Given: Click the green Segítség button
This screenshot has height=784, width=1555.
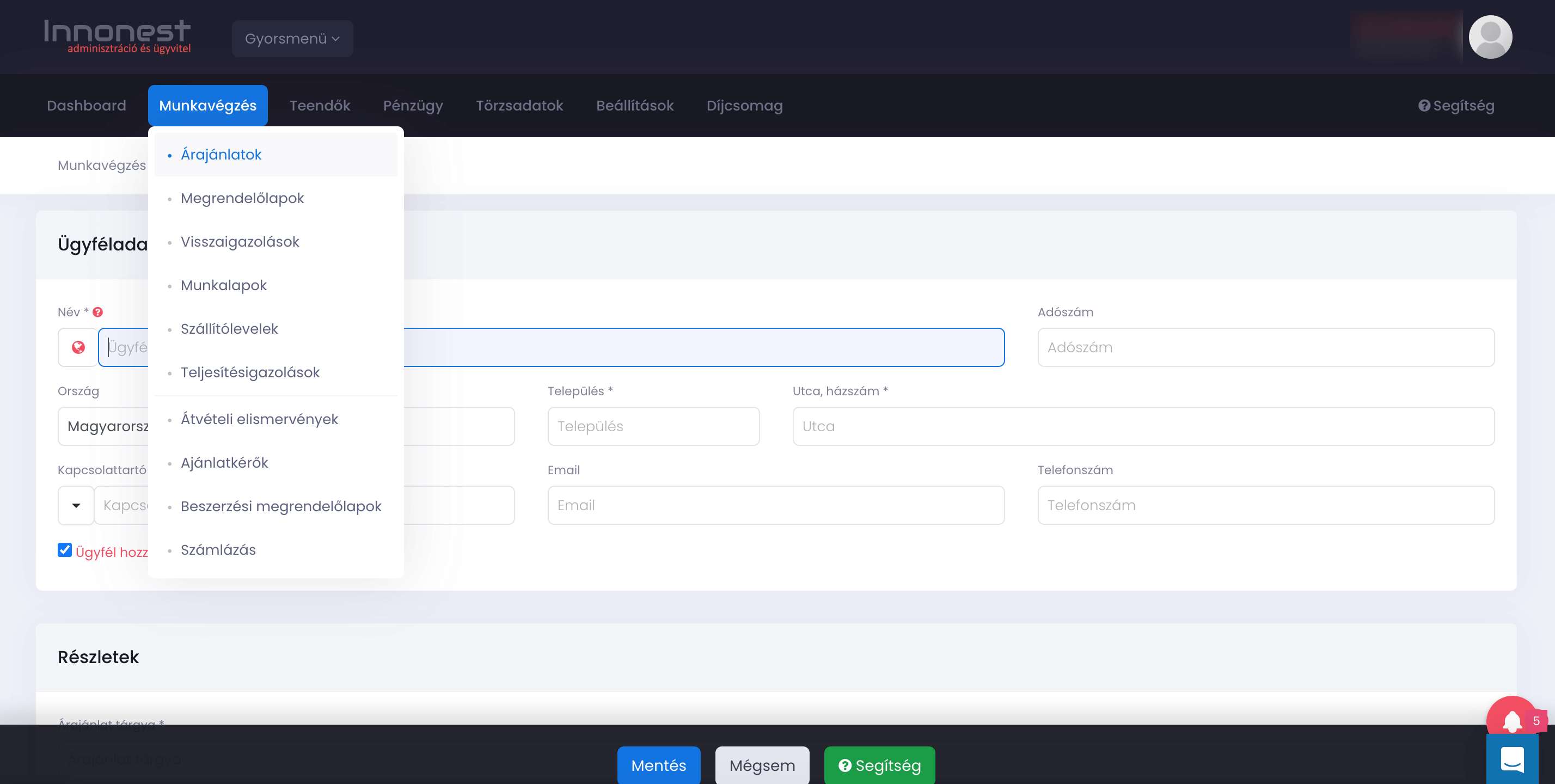Looking at the screenshot, I should 879,765.
